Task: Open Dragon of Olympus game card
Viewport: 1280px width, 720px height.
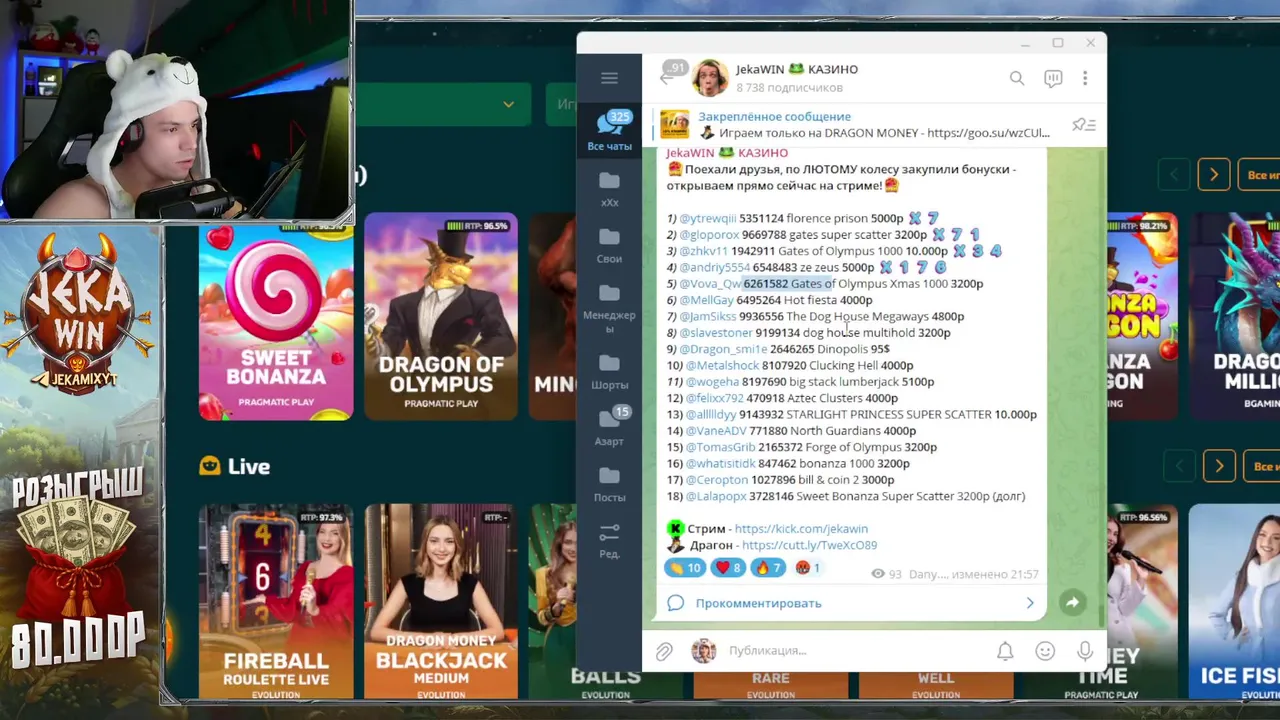Action: [441, 316]
